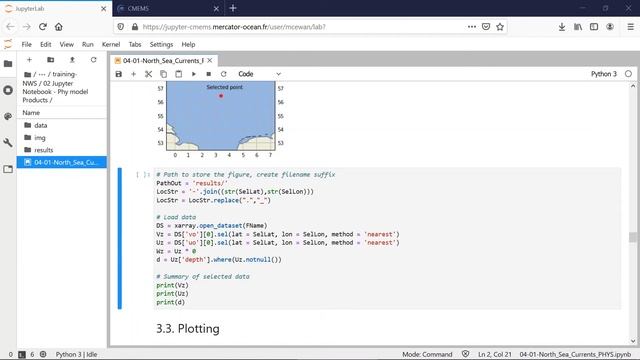Click the root folder breadcrumb icon
The width and height of the screenshot is (640, 360).
coord(27,74)
